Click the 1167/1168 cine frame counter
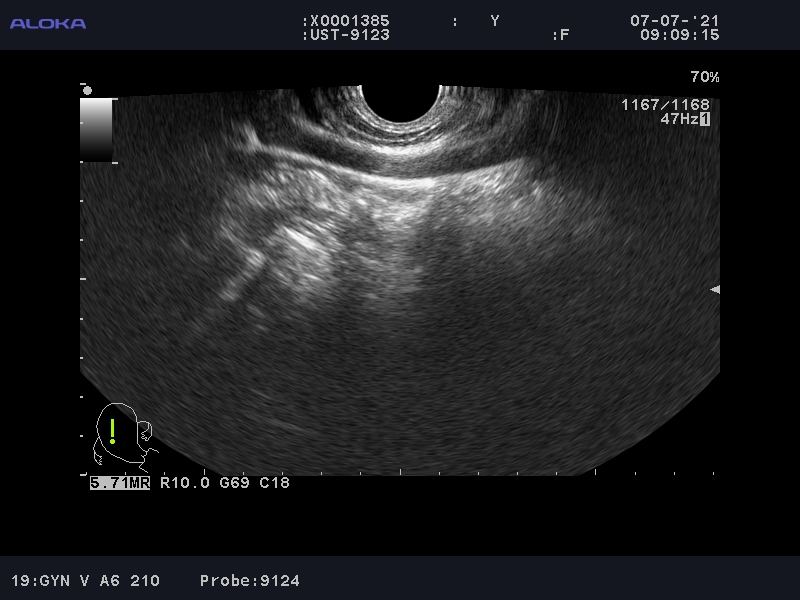Viewport: 800px width, 600px height. pyautogui.click(x=665, y=105)
